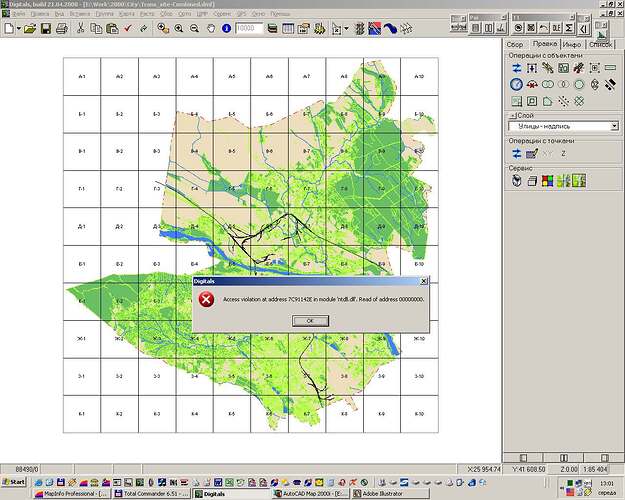Click the blue swap arrows in object operations

click(x=517, y=68)
